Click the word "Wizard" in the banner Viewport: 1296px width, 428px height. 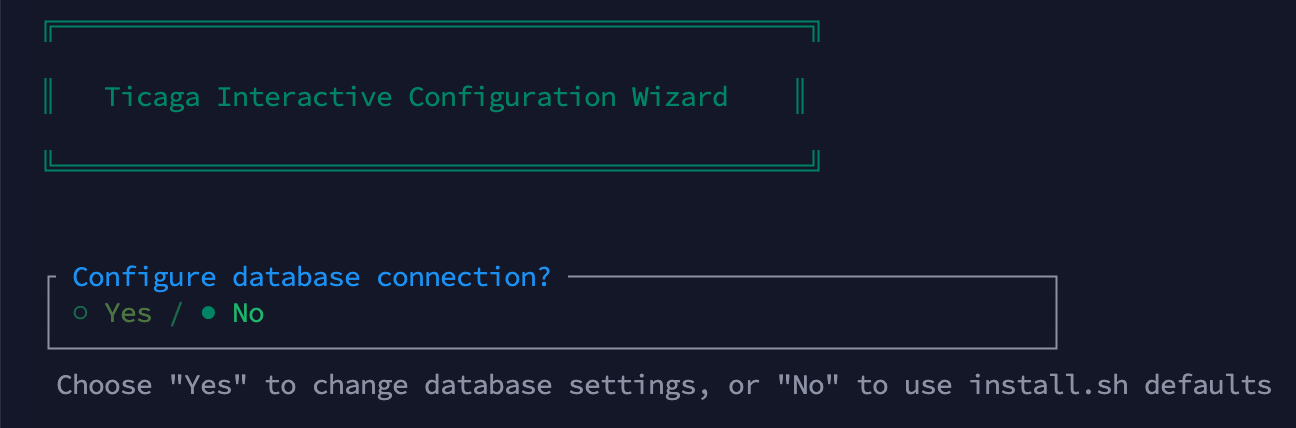[x=680, y=97]
